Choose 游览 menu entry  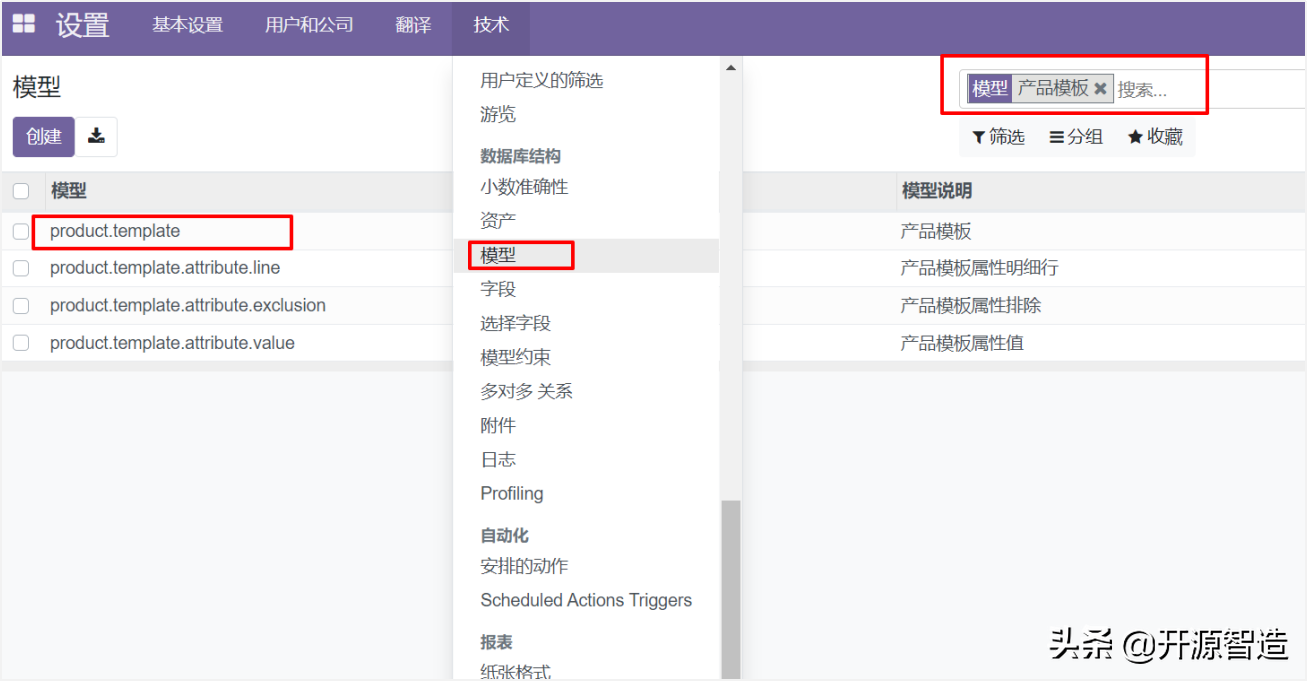tap(498, 114)
